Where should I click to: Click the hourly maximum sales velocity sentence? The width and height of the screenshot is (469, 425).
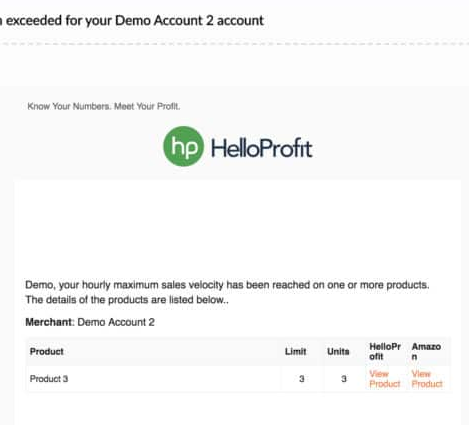pyautogui.click(x=227, y=285)
